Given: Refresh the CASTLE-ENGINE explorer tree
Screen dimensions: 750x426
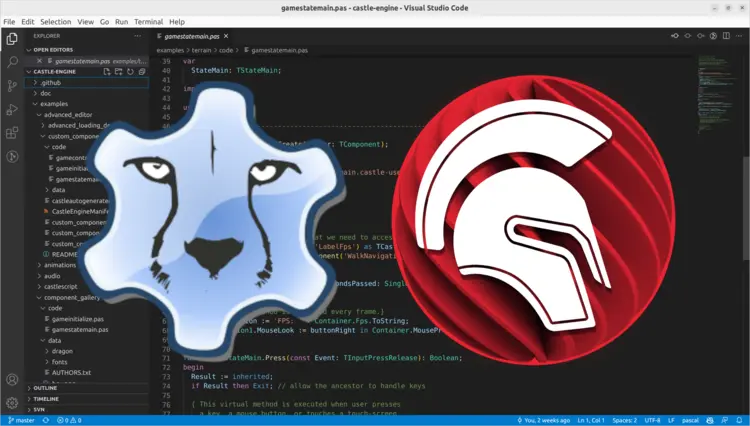Looking at the screenshot, I should [130, 72].
